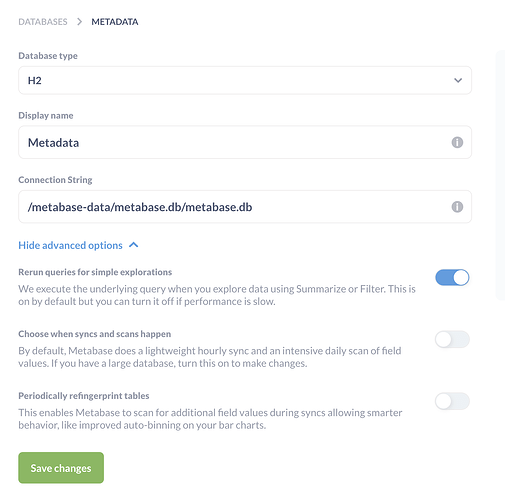Click the info icon in Connection String field

(457, 207)
